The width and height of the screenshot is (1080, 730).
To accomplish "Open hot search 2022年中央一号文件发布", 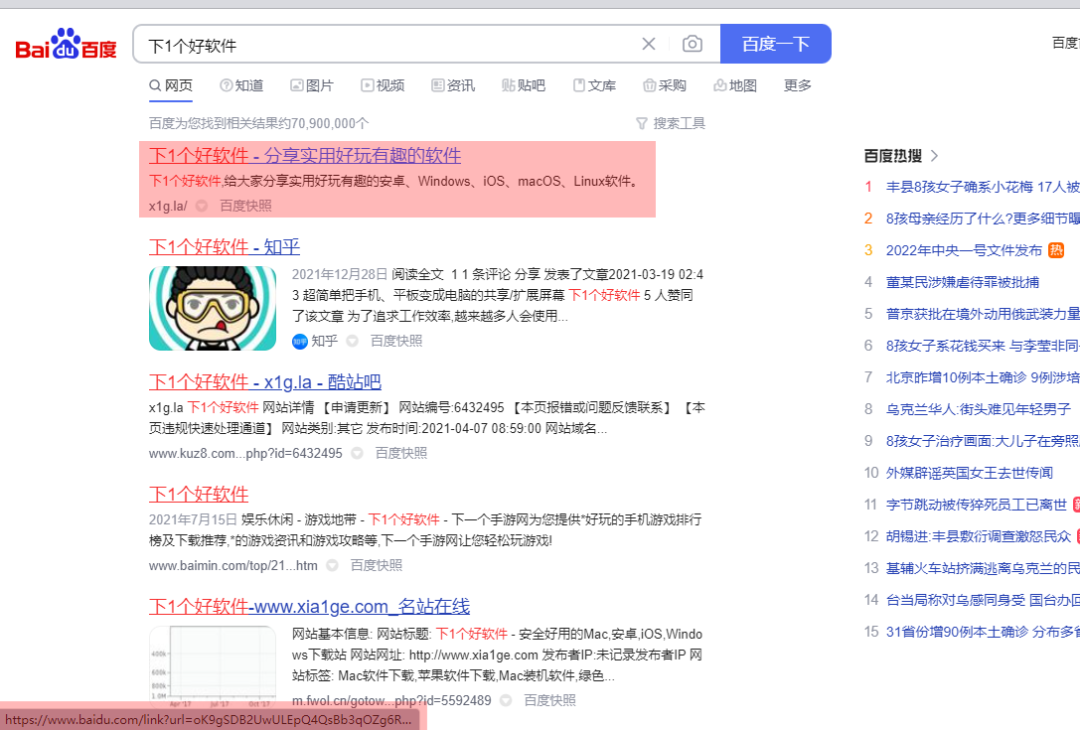I will pos(964,251).
